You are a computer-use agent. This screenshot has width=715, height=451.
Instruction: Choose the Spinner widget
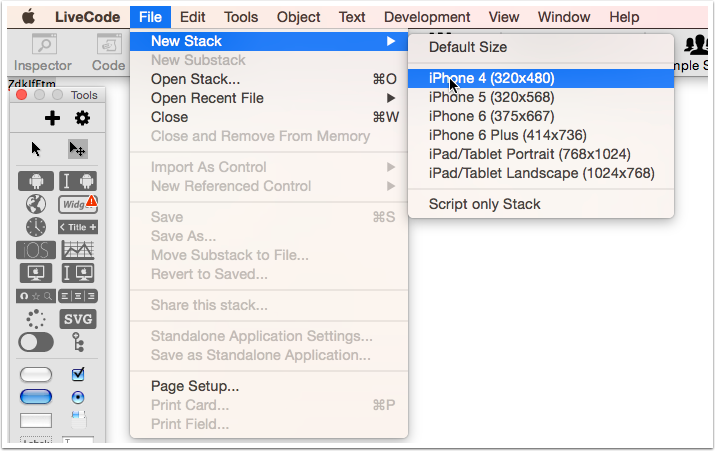36,319
